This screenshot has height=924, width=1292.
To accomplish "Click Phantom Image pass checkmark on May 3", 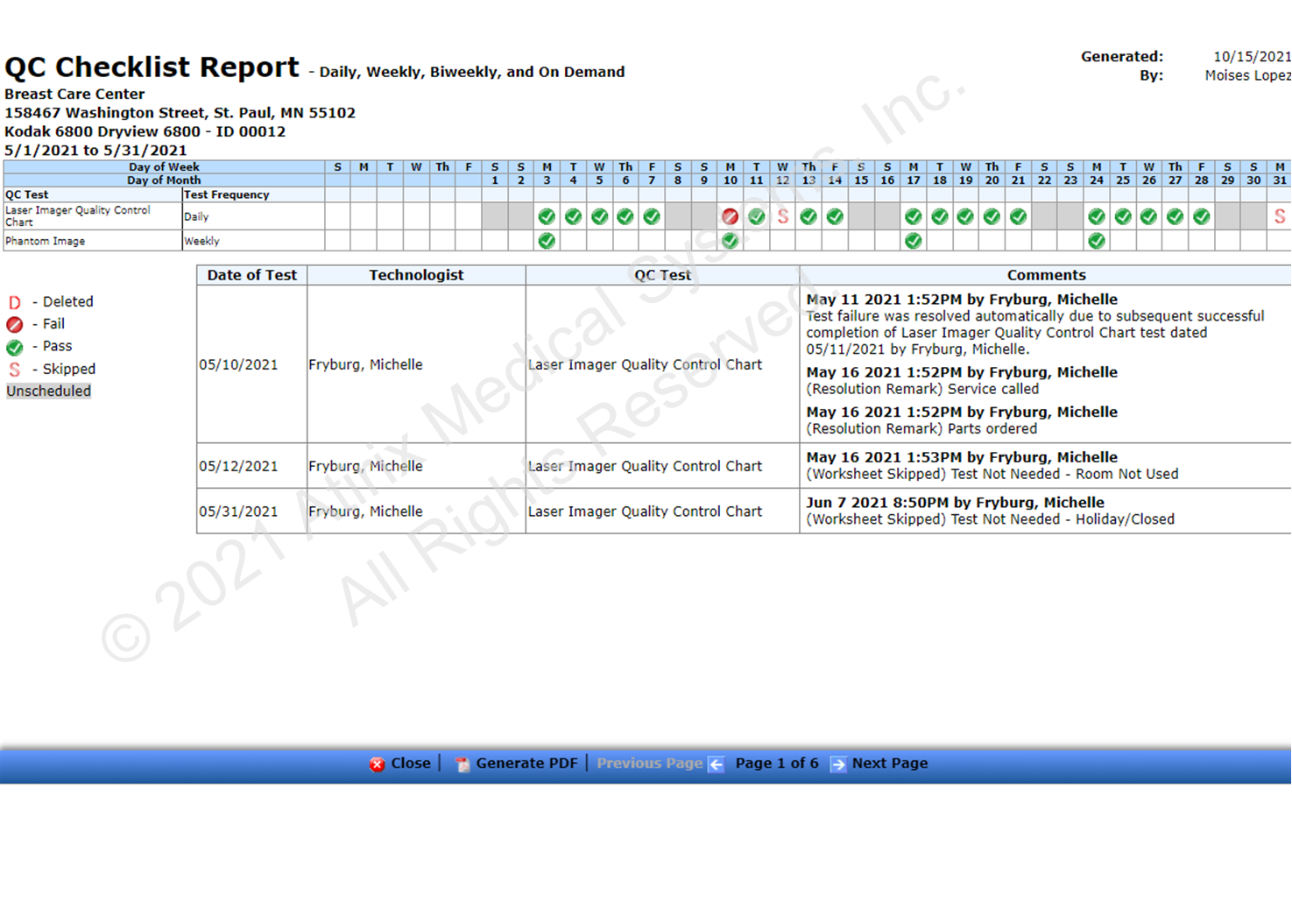I will click(547, 241).
